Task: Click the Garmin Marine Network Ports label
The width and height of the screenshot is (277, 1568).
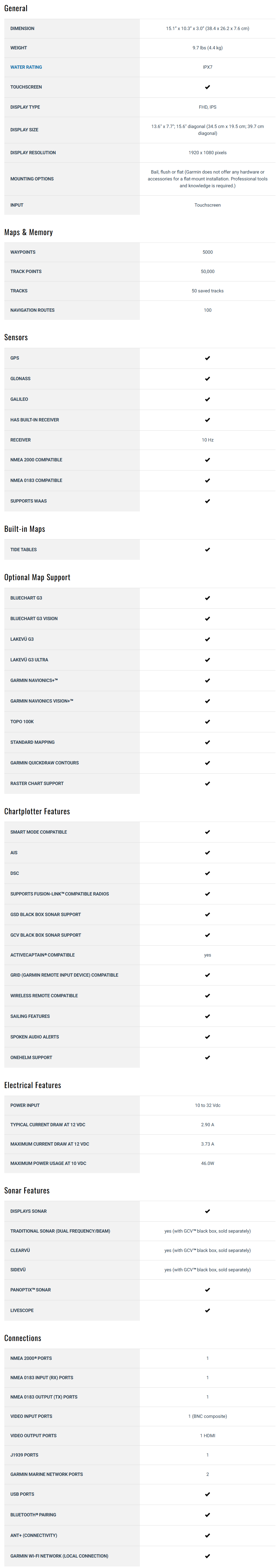Action: [x=47, y=1474]
